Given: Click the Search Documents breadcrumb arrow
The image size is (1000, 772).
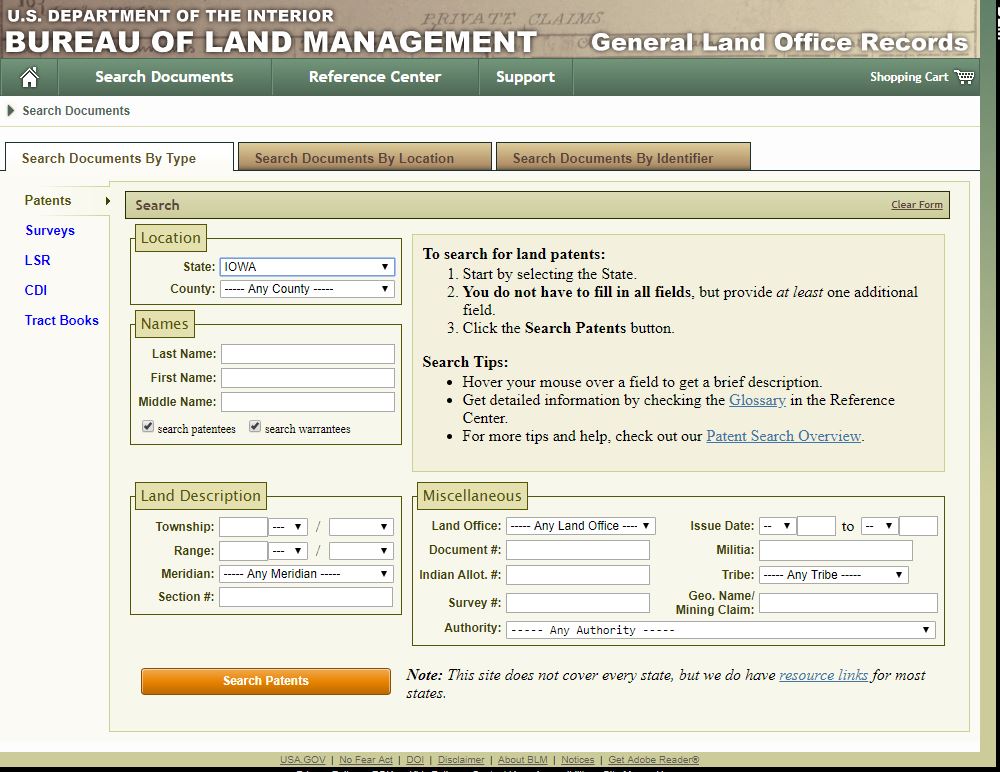Looking at the screenshot, I should point(10,110).
